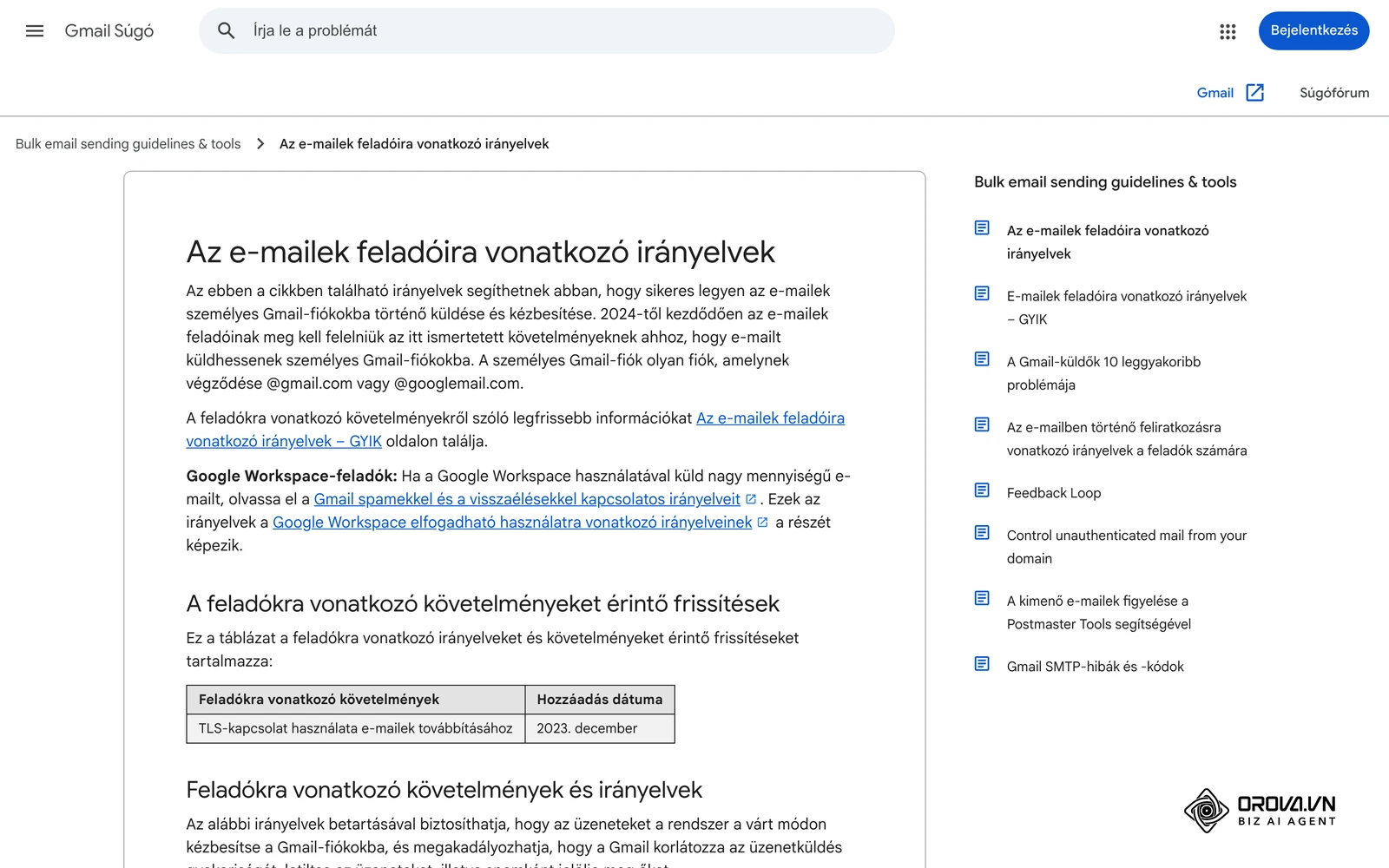Click article icon beside 'A Gmail-küldők 10 leggyakoribb problémája'

[x=982, y=359]
